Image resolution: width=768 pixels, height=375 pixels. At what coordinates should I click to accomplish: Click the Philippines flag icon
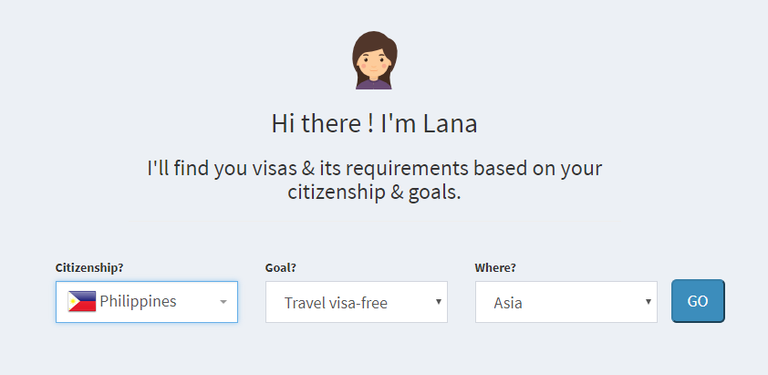(x=82, y=302)
